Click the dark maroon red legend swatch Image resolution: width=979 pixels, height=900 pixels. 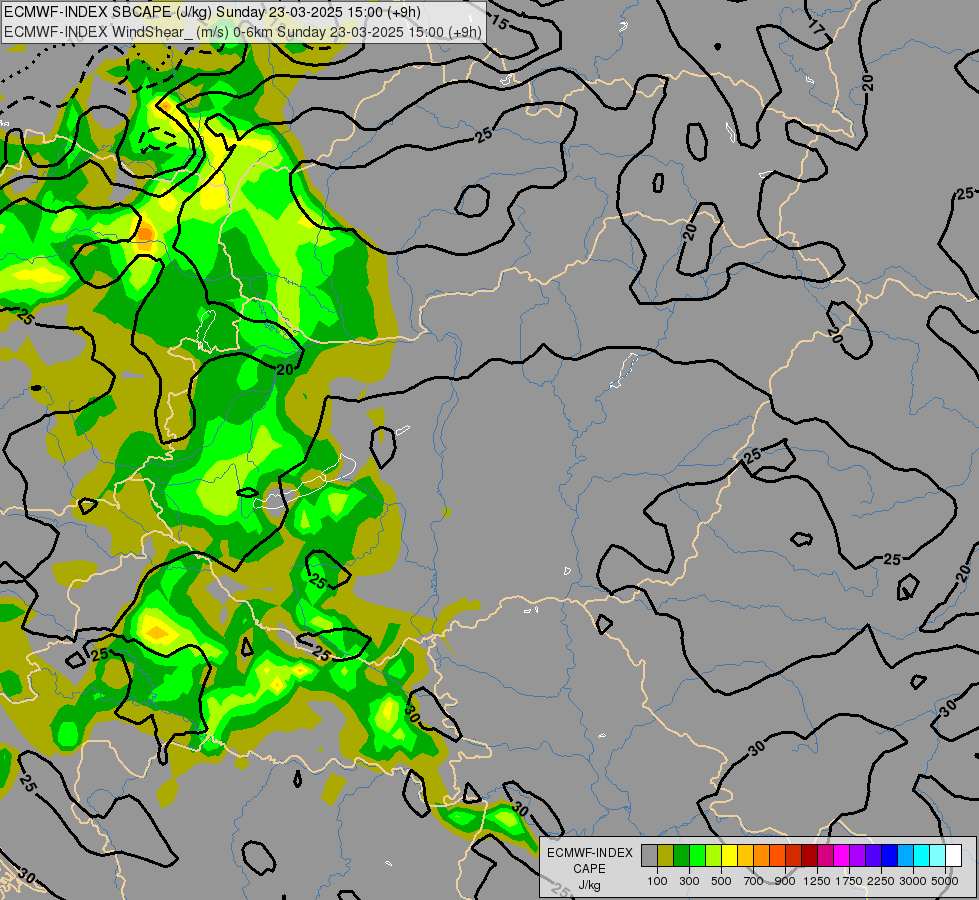[809, 856]
